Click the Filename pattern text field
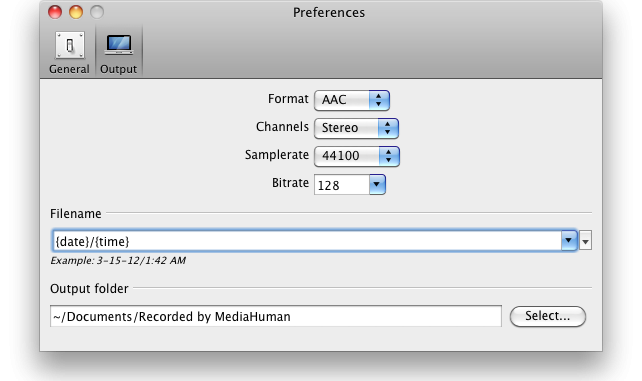The width and height of the screenshot is (642, 381). [x=306, y=241]
